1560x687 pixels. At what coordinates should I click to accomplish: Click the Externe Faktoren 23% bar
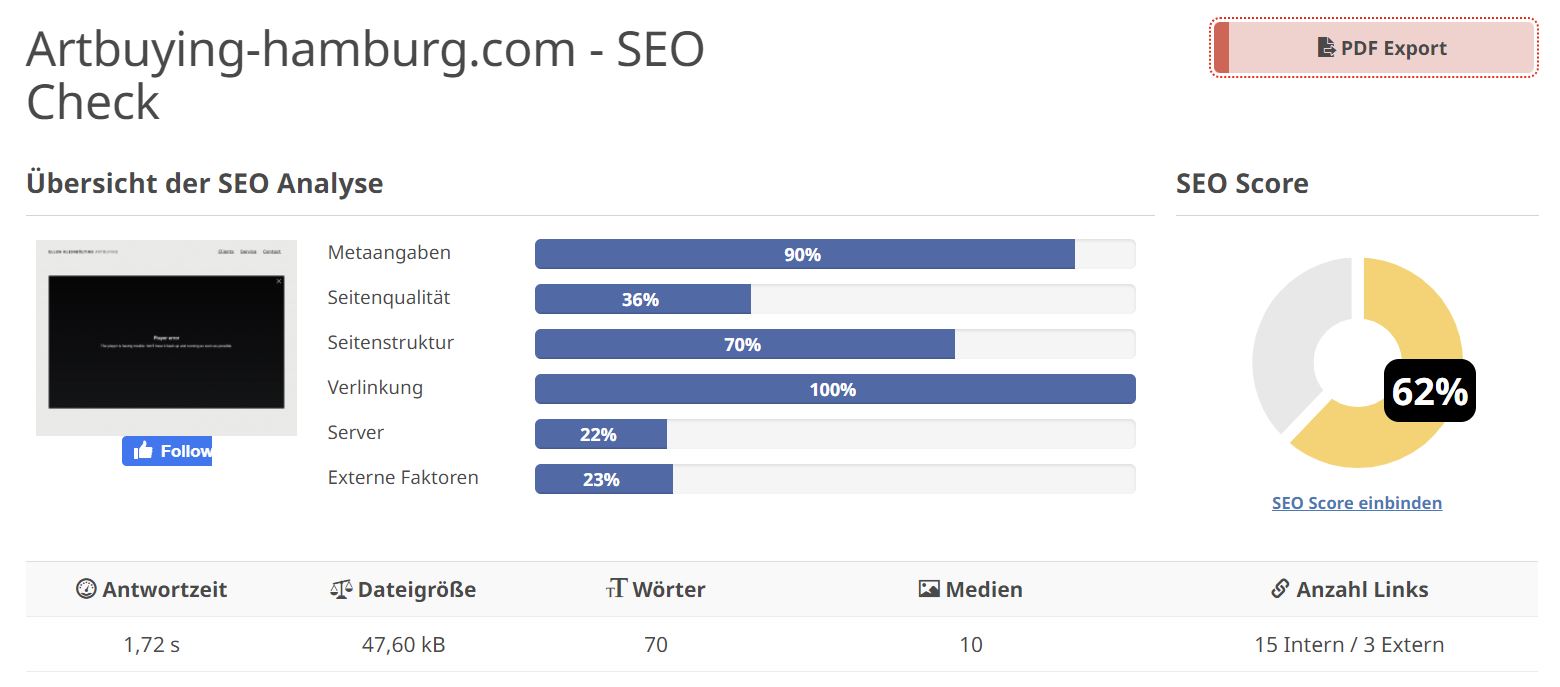coord(835,479)
